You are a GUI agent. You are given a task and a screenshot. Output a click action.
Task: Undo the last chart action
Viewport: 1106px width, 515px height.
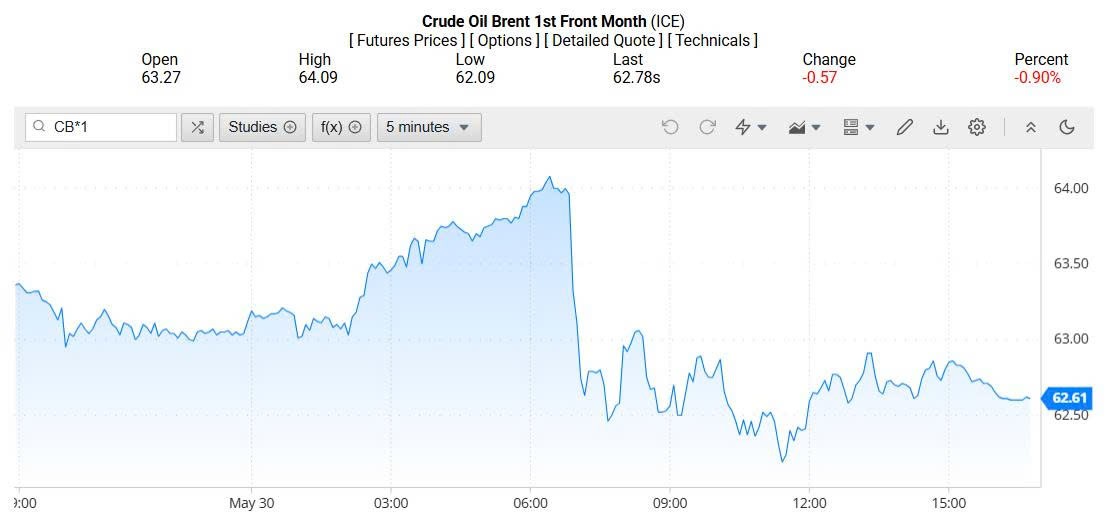pos(670,127)
